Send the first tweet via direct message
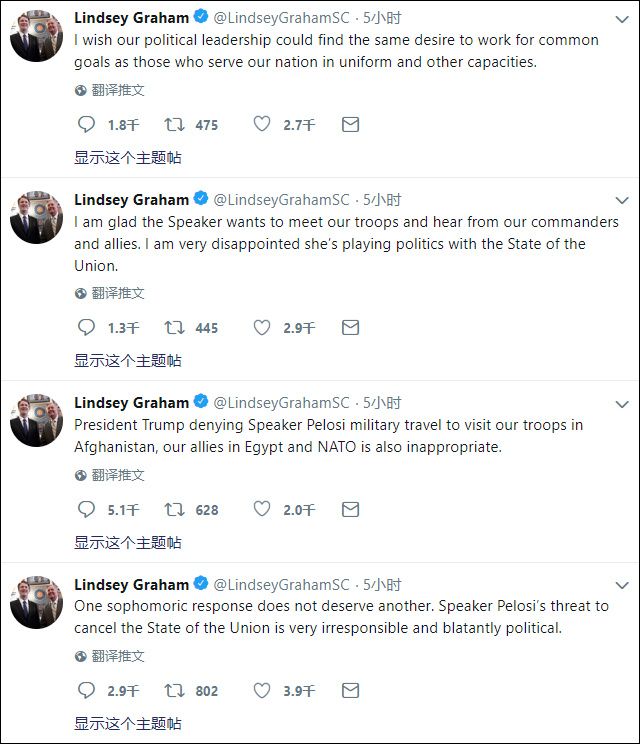 pyautogui.click(x=351, y=125)
